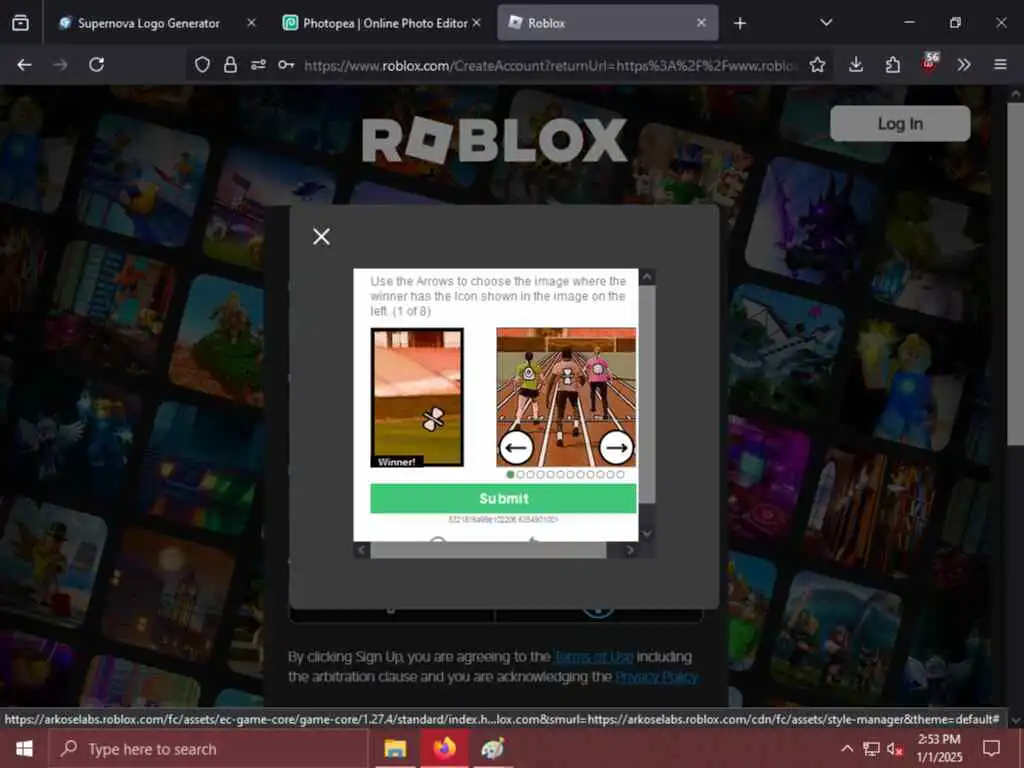
Task: Open the downloads panel
Action: click(x=856, y=65)
